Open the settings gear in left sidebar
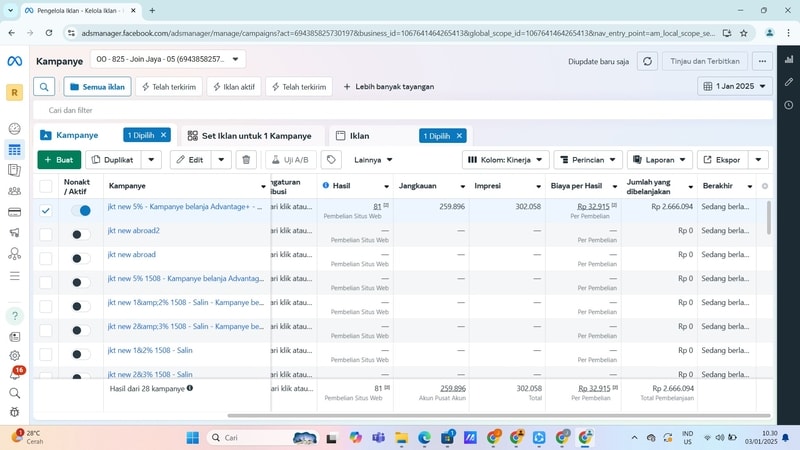Viewport: 800px width, 450px height. point(14,356)
